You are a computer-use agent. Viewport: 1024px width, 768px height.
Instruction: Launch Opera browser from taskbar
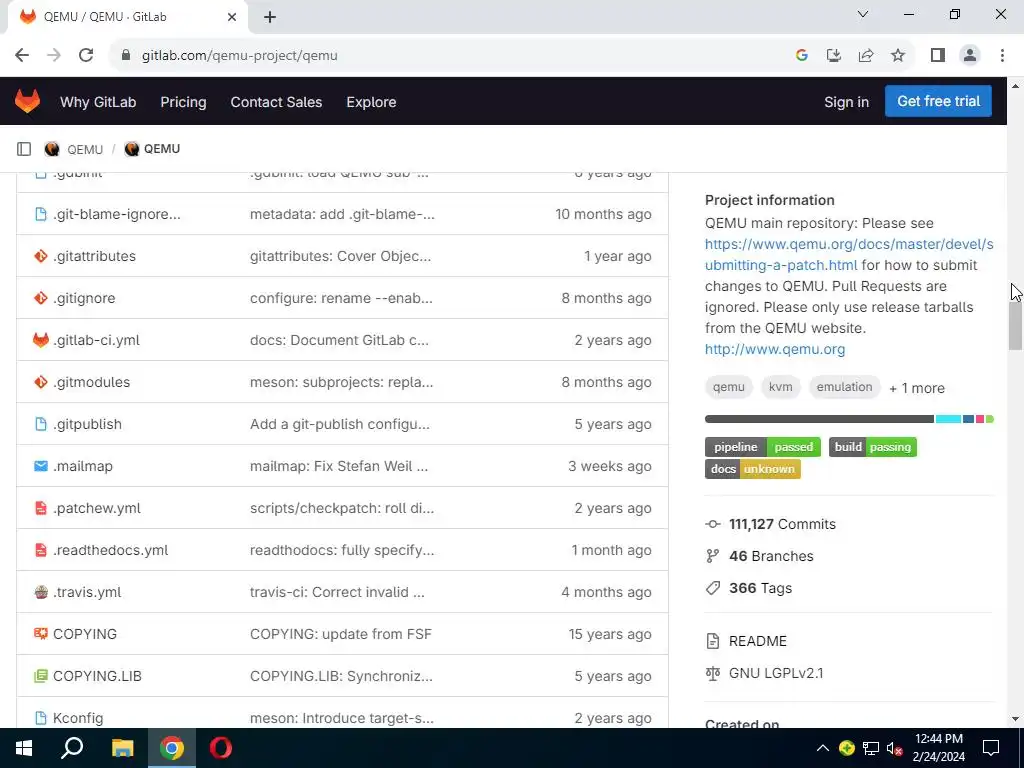(221, 748)
